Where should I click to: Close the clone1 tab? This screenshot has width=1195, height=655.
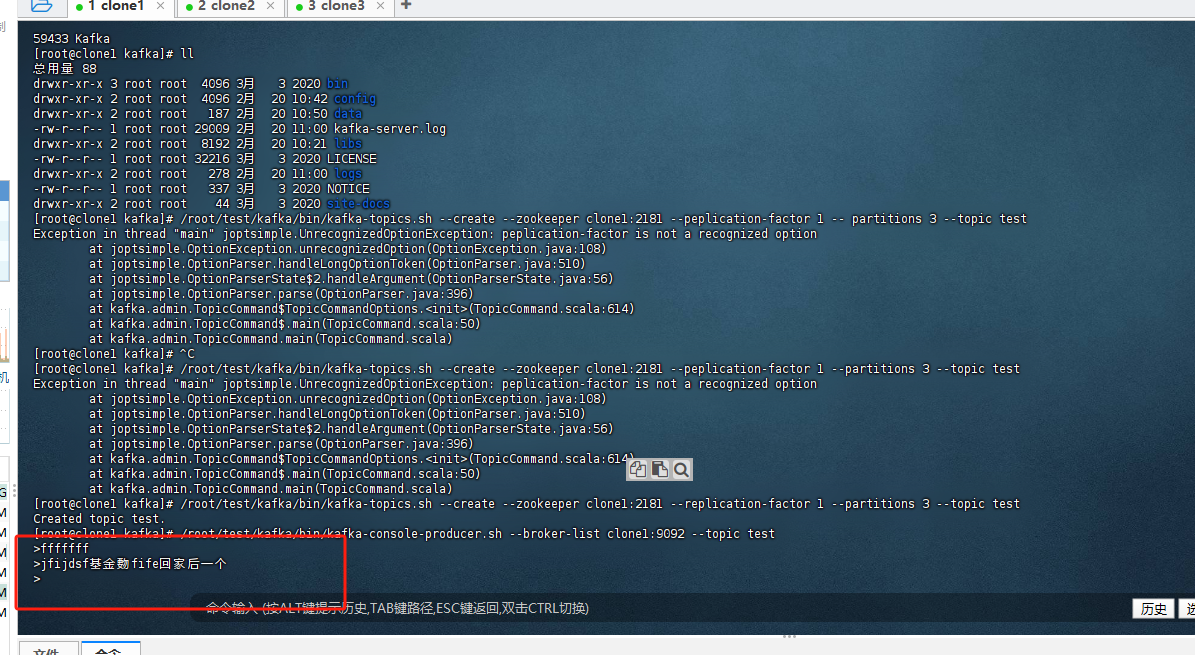coord(160,6)
